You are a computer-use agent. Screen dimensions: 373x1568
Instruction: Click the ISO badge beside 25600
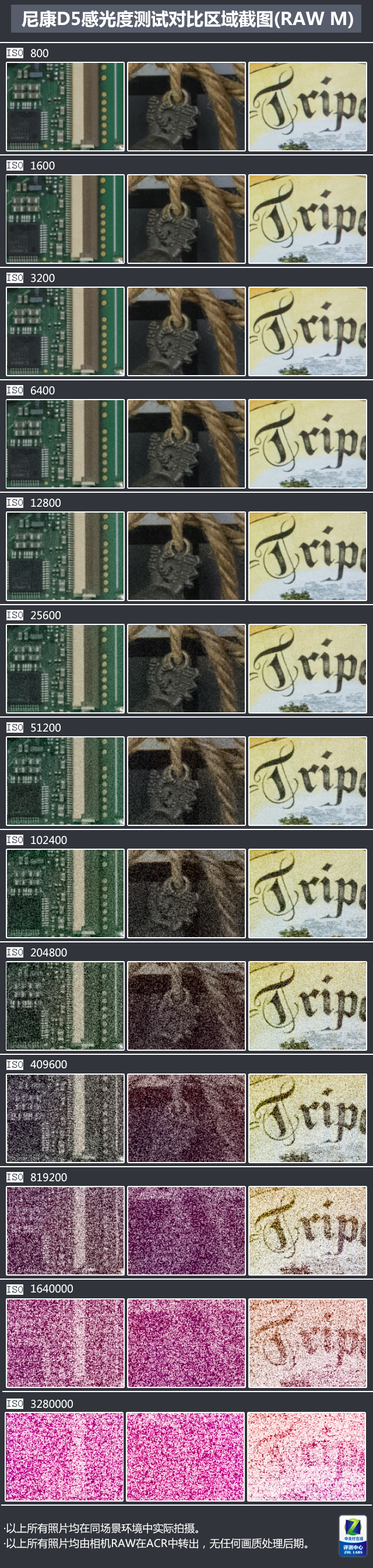click(x=15, y=615)
